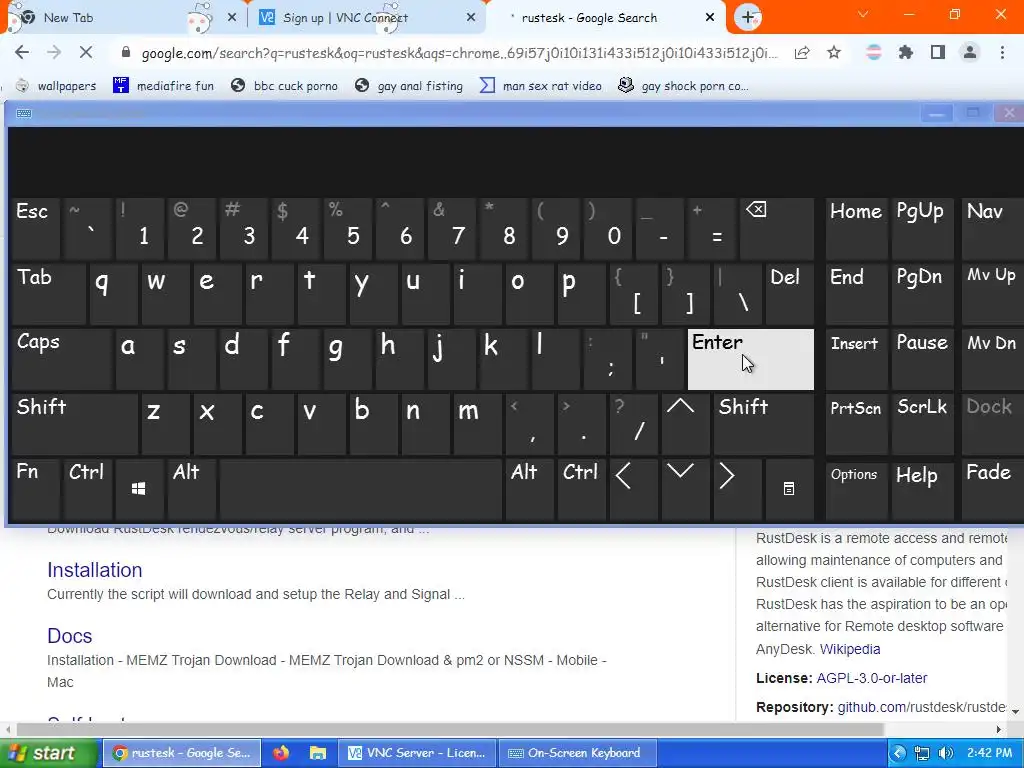Viewport: 1024px width, 768px height.
Task: Go back in Chrome history
Action: (x=22, y=53)
